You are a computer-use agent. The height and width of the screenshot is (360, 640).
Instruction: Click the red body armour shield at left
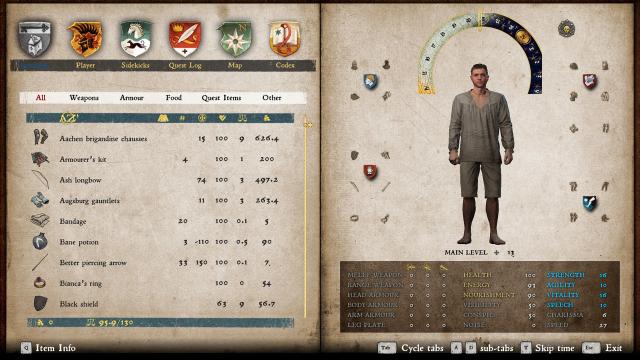coord(370,171)
